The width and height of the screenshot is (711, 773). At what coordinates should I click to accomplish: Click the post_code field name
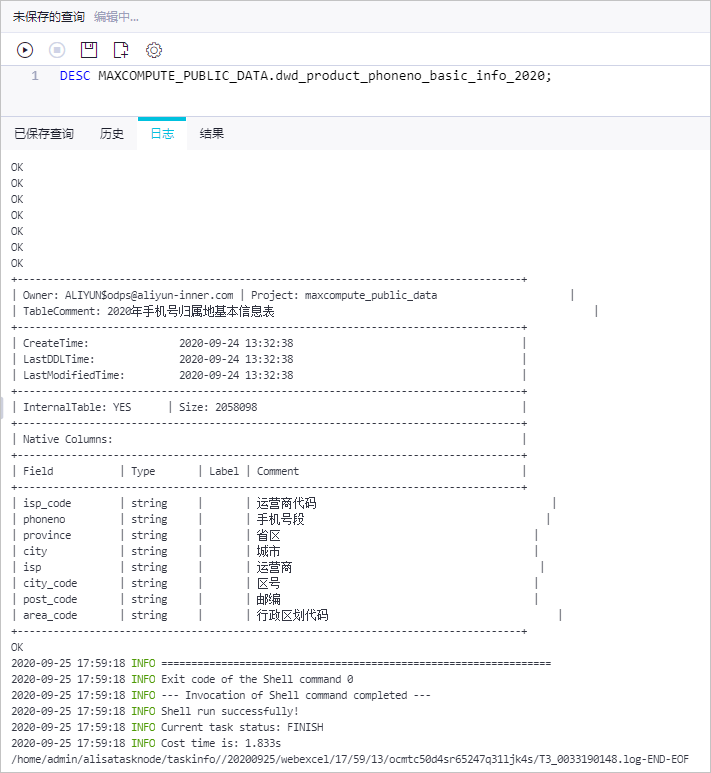tap(50, 599)
